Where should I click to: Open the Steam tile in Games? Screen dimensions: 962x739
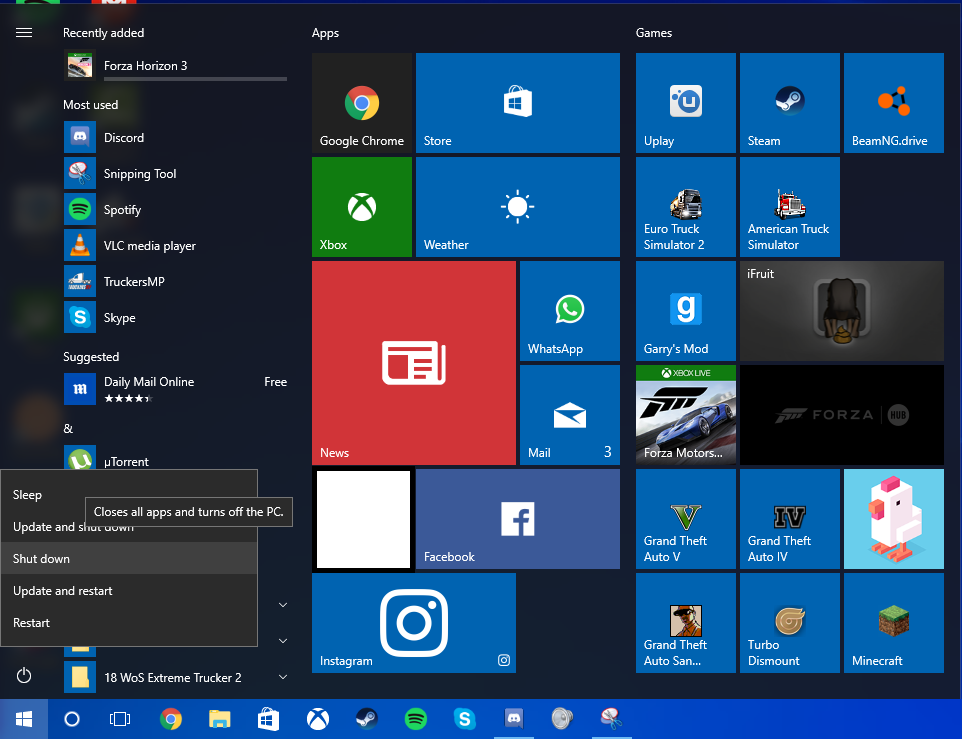tap(789, 103)
